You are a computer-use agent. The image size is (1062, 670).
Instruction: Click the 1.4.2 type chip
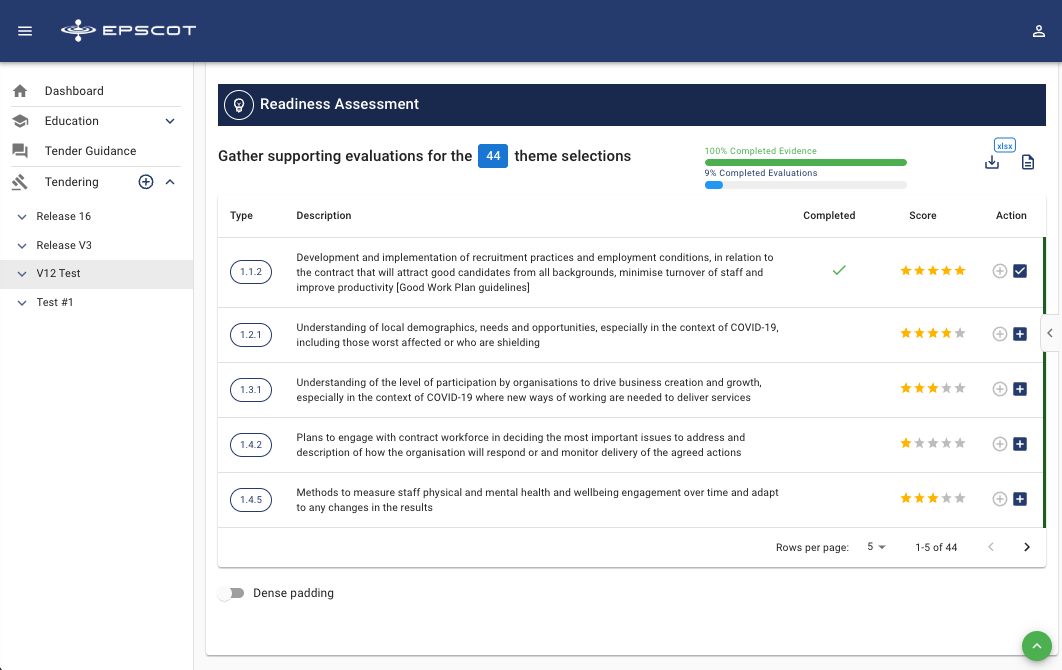(251, 444)
